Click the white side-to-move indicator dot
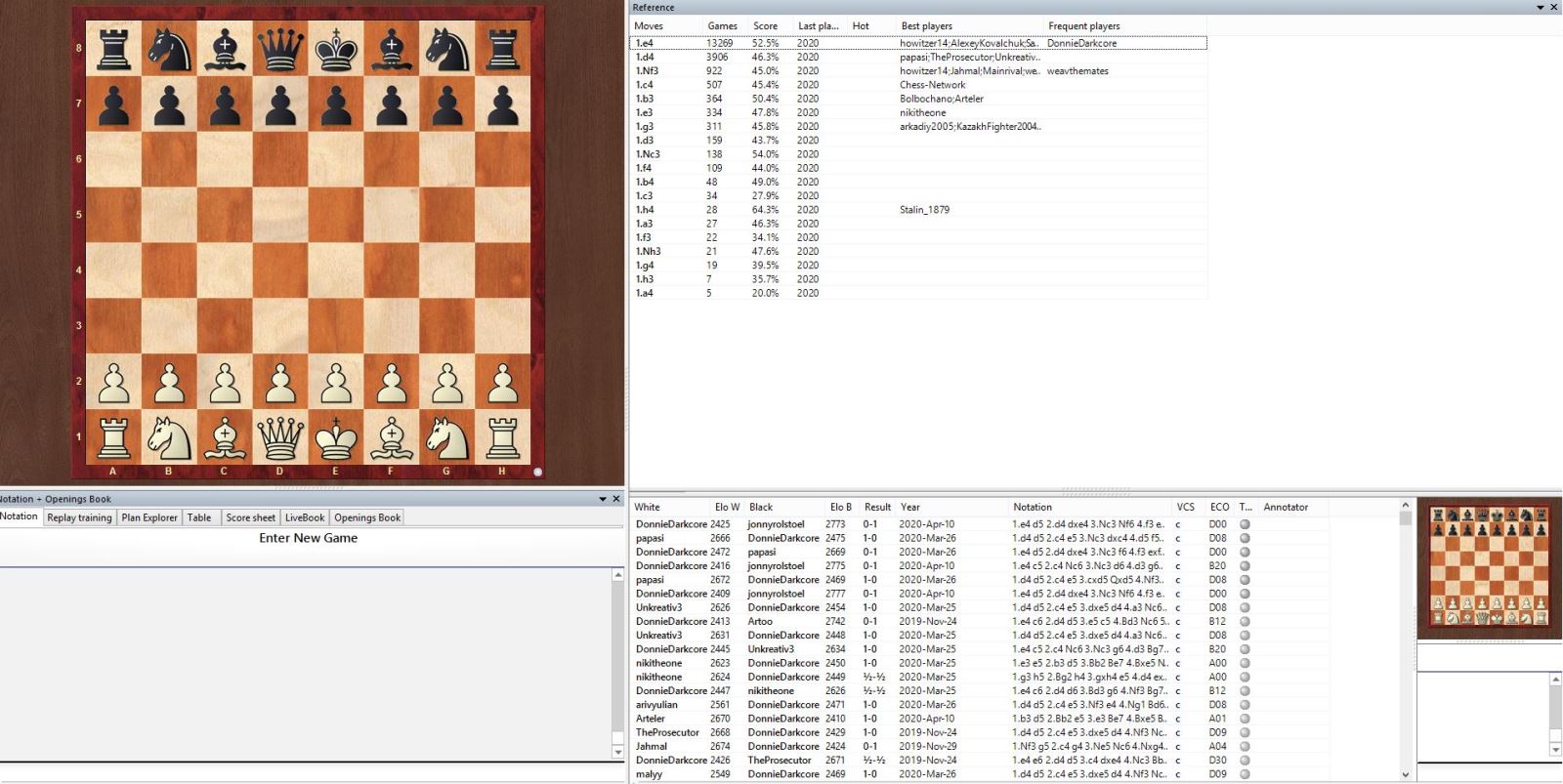 click(x=537, y=472)
